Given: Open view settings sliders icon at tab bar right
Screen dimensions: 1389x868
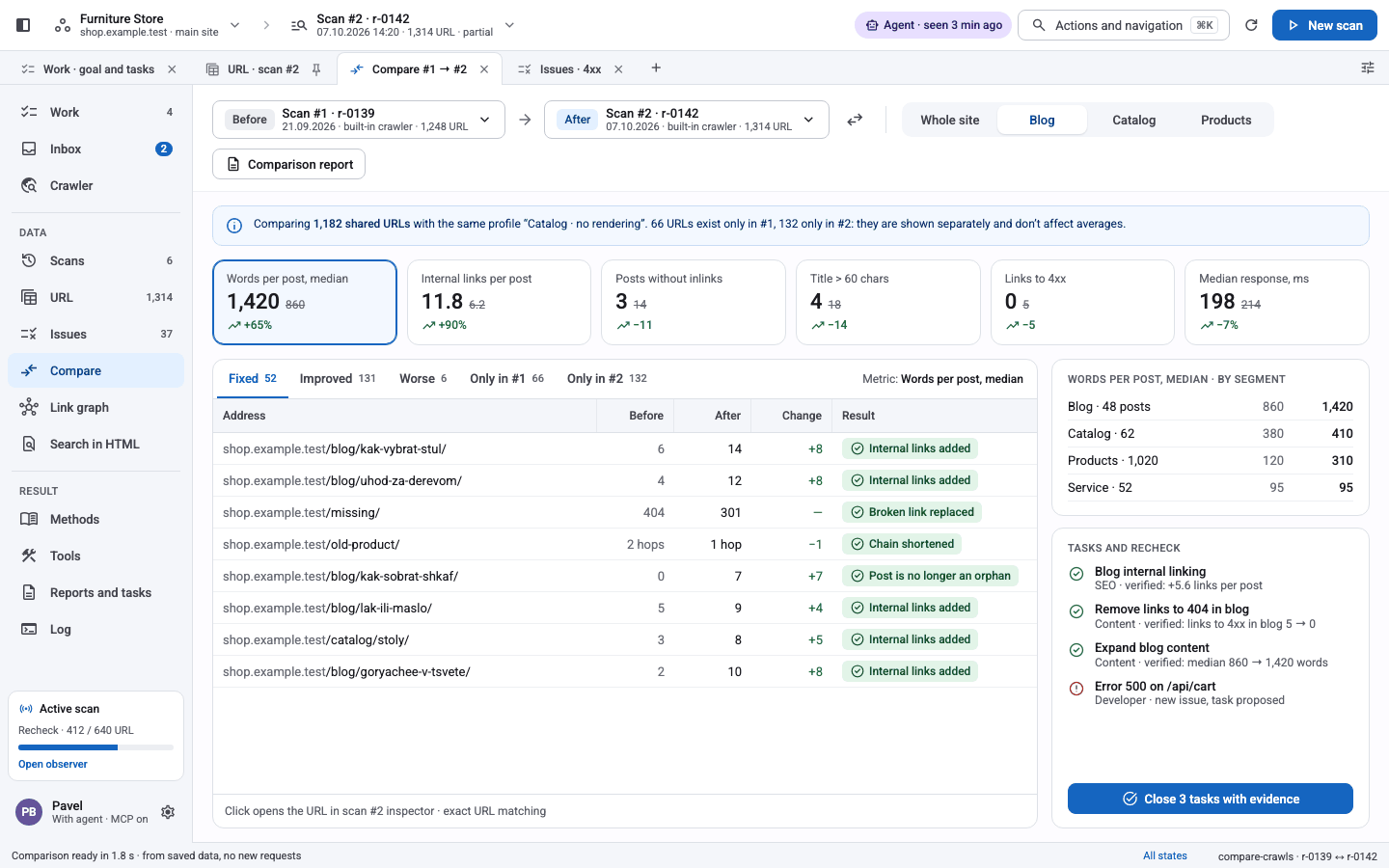Looking at the screenshot, I should (x=1368, y=68).
